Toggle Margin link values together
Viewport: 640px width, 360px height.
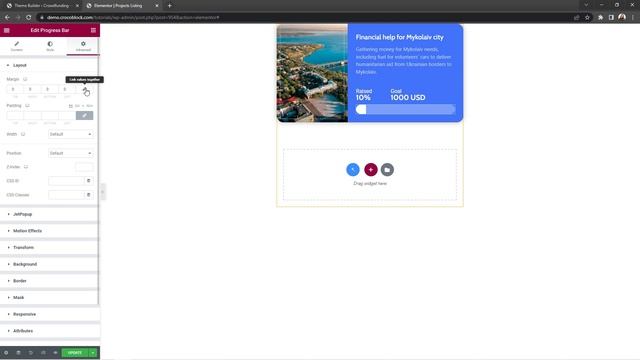(x=85, y=89)
